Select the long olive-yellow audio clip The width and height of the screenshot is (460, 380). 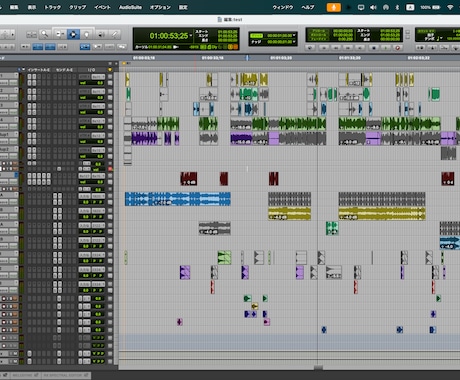click(x=382, y=214)
